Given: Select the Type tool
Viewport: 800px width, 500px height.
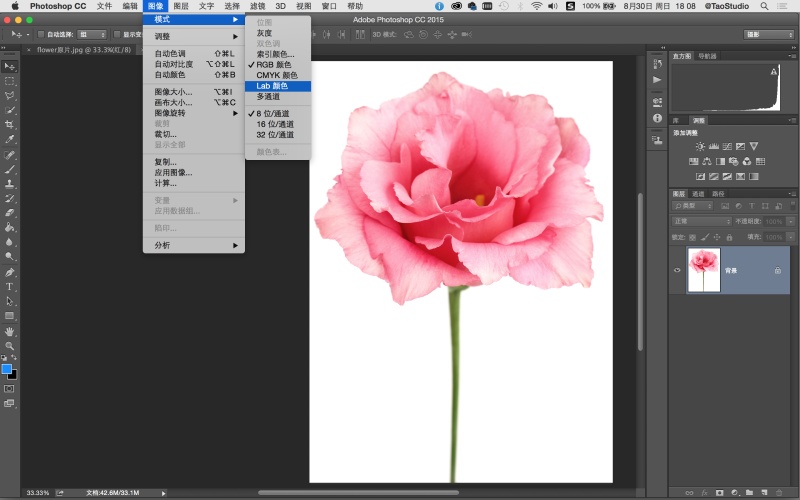Looking at the screenshot, I should pos(9,287).
